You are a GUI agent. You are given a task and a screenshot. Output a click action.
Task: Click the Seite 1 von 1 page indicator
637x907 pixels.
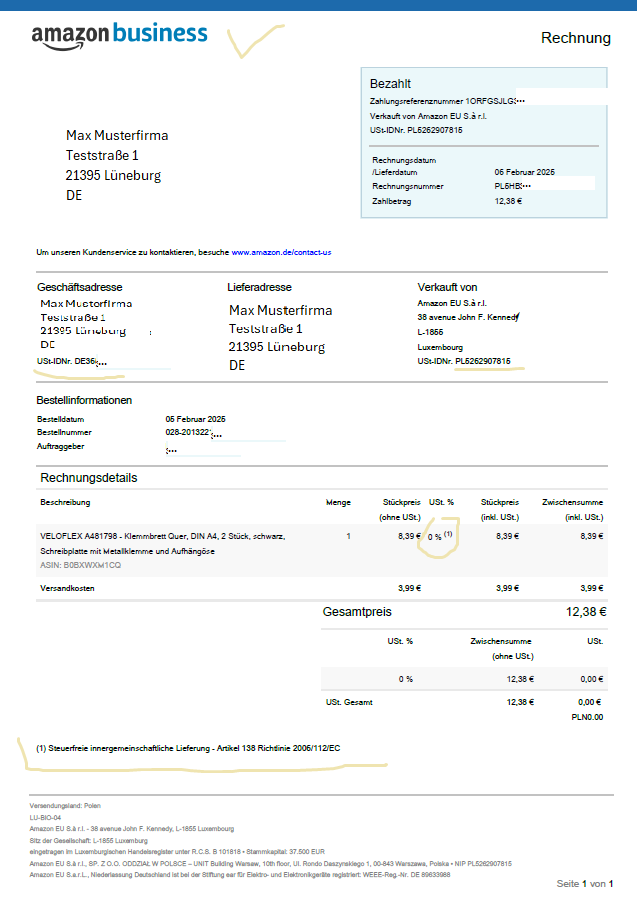[585, 884]
